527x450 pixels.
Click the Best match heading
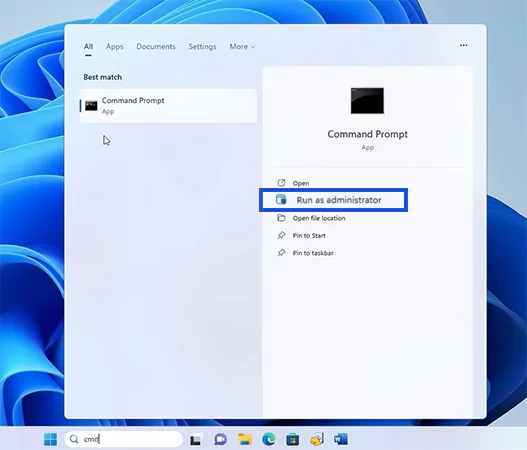[x=103, y=77]
